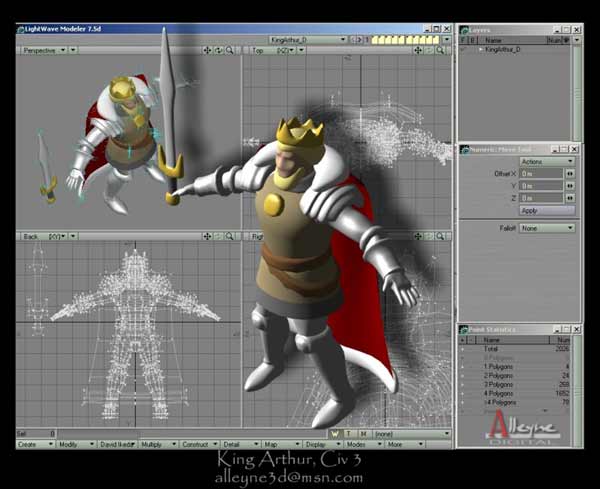Click the move icon in Perspective viewport
The height and width of the screenshot is (489, 600).
click(x=207, y=50)
